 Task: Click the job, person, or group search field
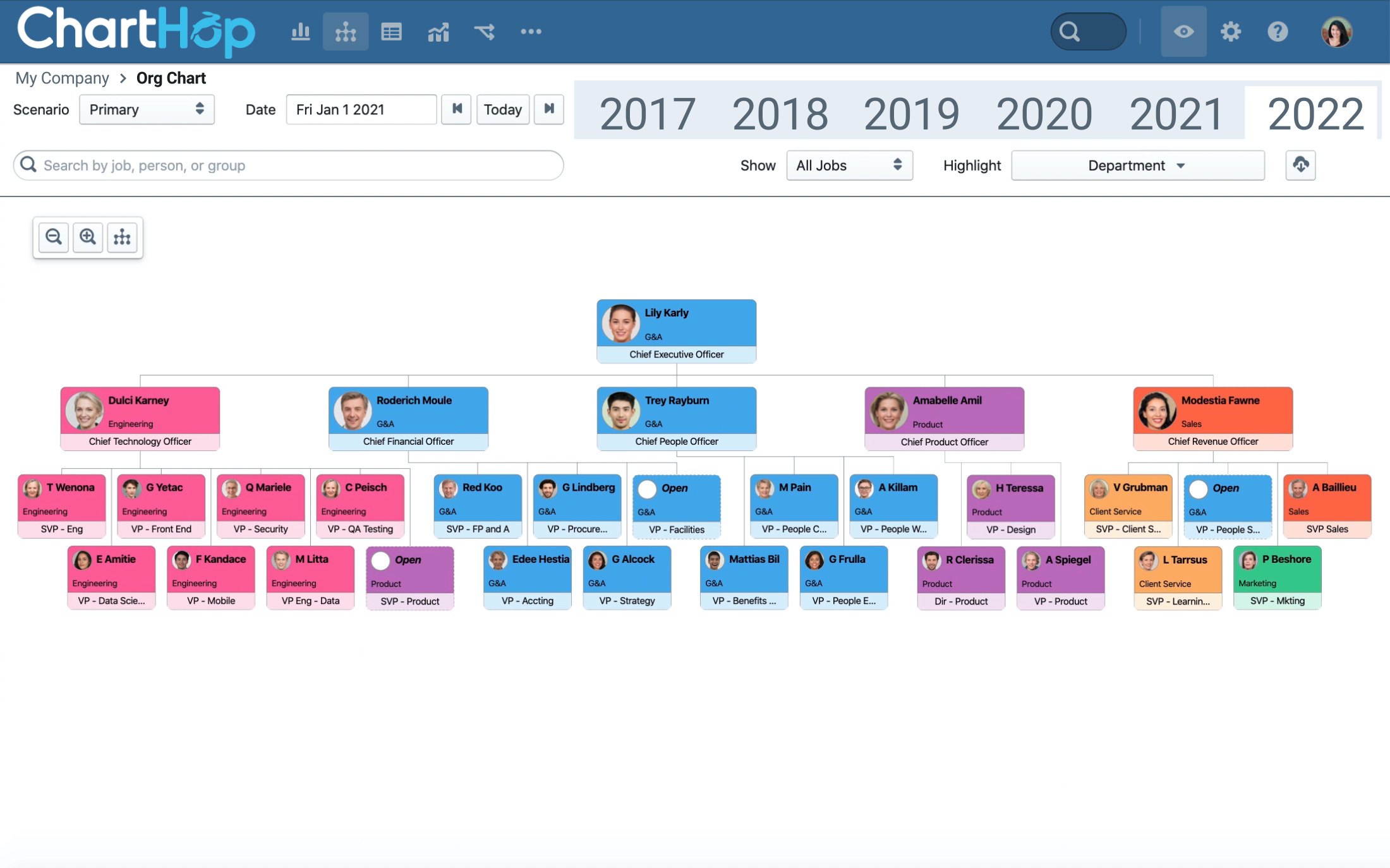coord(289,166)
